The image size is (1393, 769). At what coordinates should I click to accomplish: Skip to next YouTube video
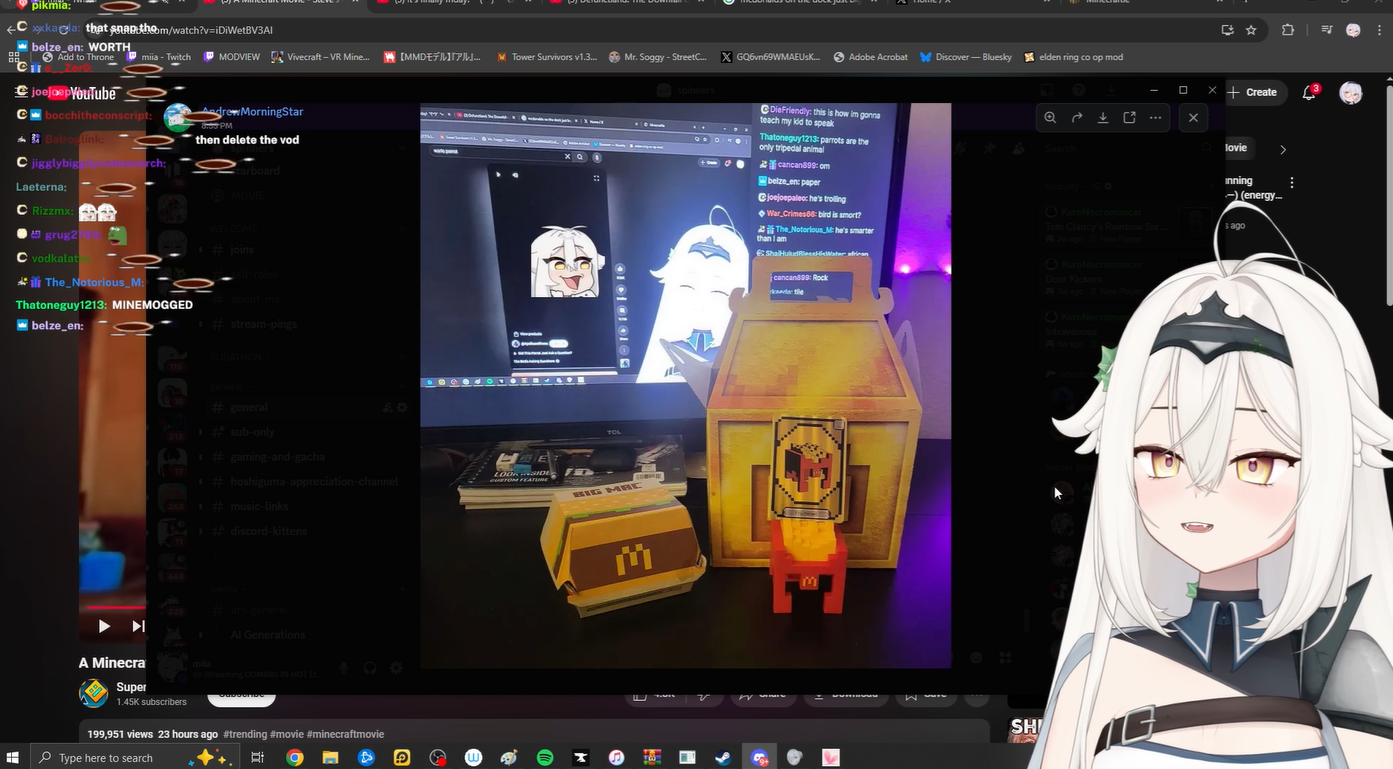pyautogui.click(x=138, y=626)
